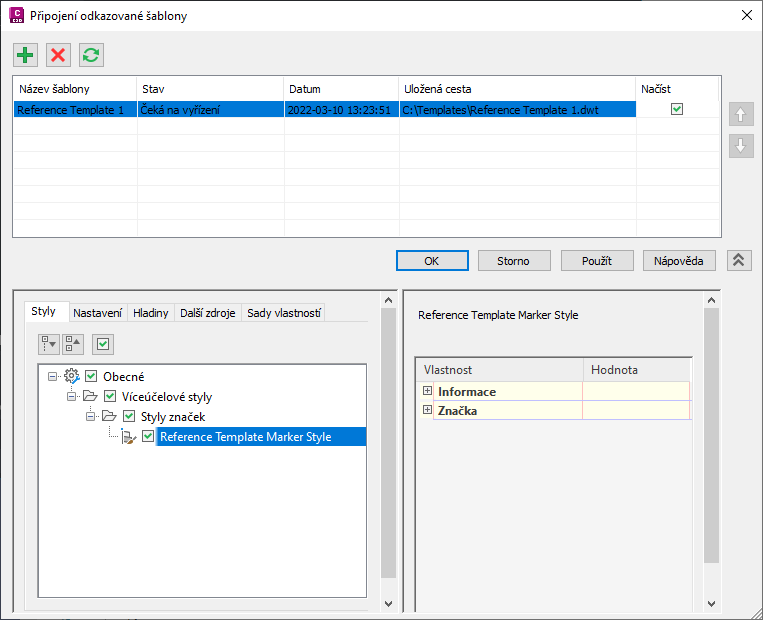Viewport: 763px width, 620px height.
Task: Click the check all items toolbar icon
Action: 103,344
